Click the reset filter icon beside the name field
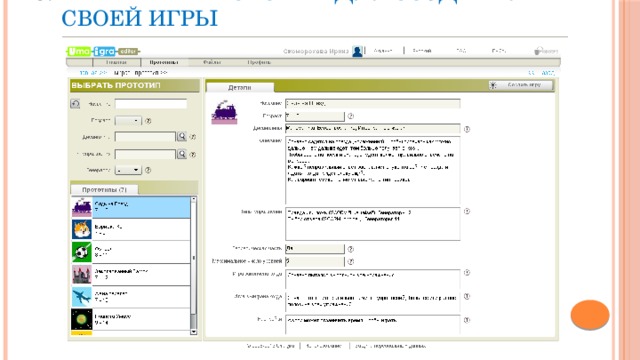The height and width of the screenshot is (360, 640). 75,104
